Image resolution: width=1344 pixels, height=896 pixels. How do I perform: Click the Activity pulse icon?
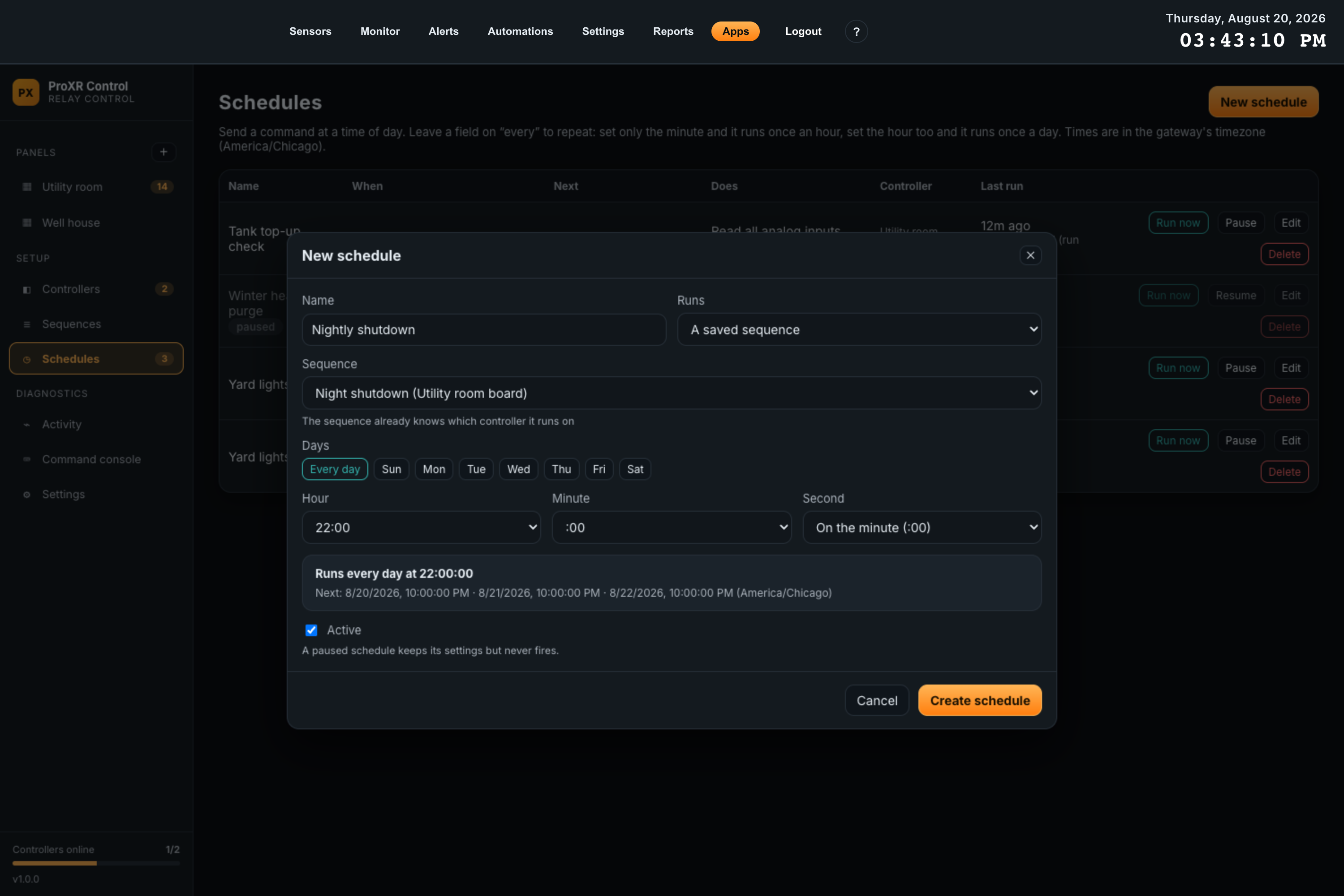coord(27,425)
